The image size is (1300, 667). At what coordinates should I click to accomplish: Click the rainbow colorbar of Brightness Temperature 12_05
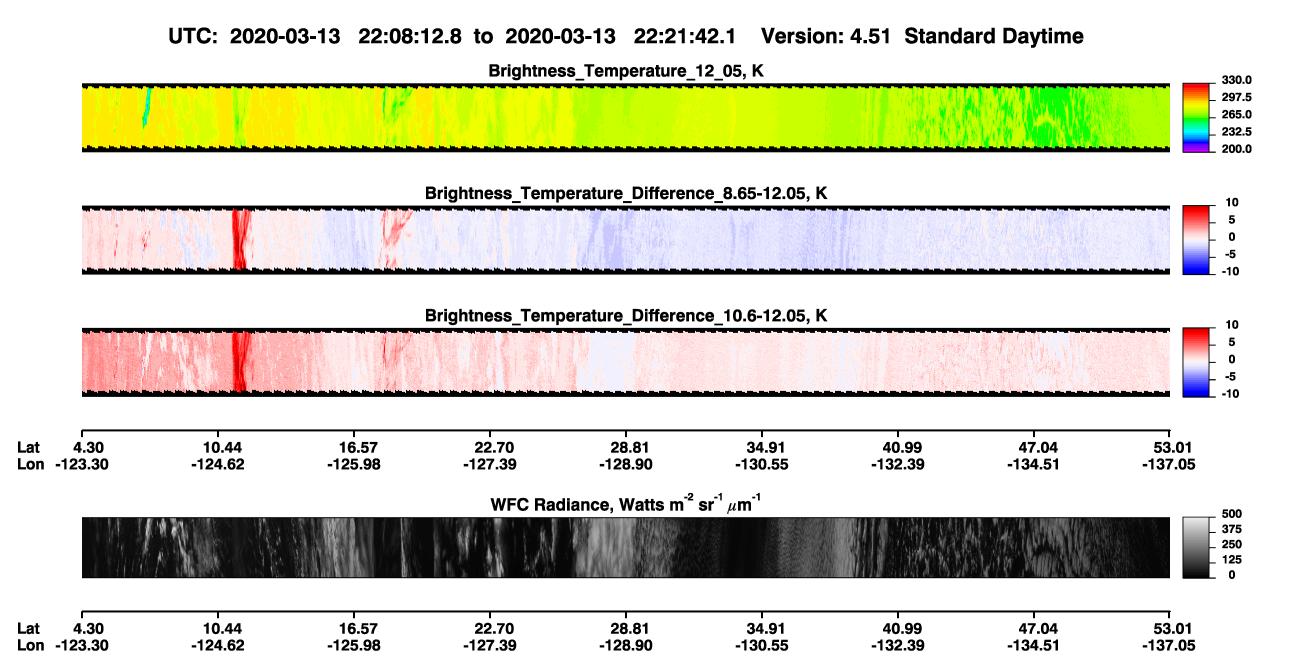(x=1198, y=117)
